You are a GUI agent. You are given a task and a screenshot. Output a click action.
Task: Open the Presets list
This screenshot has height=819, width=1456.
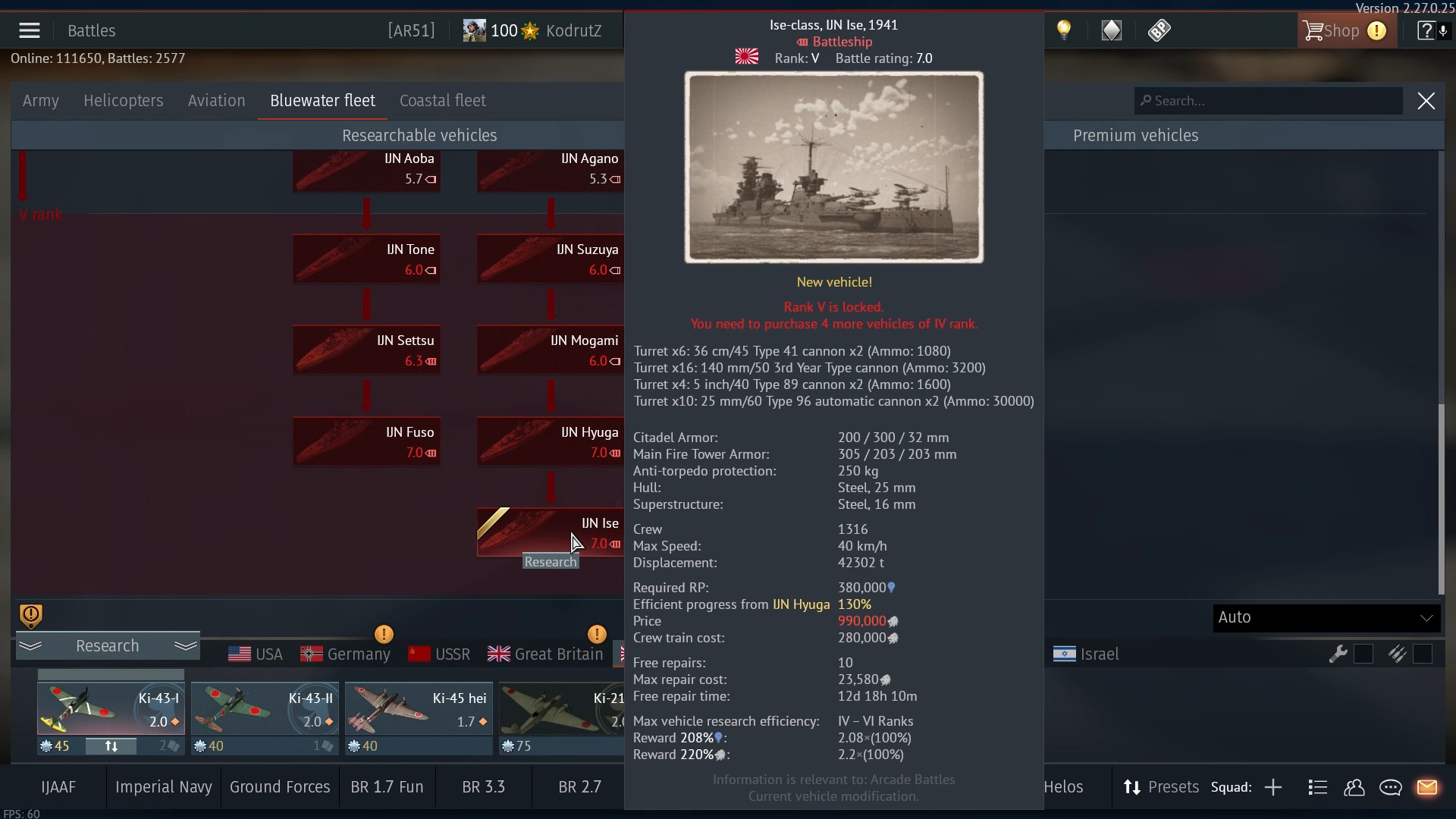coord(1161,787)
